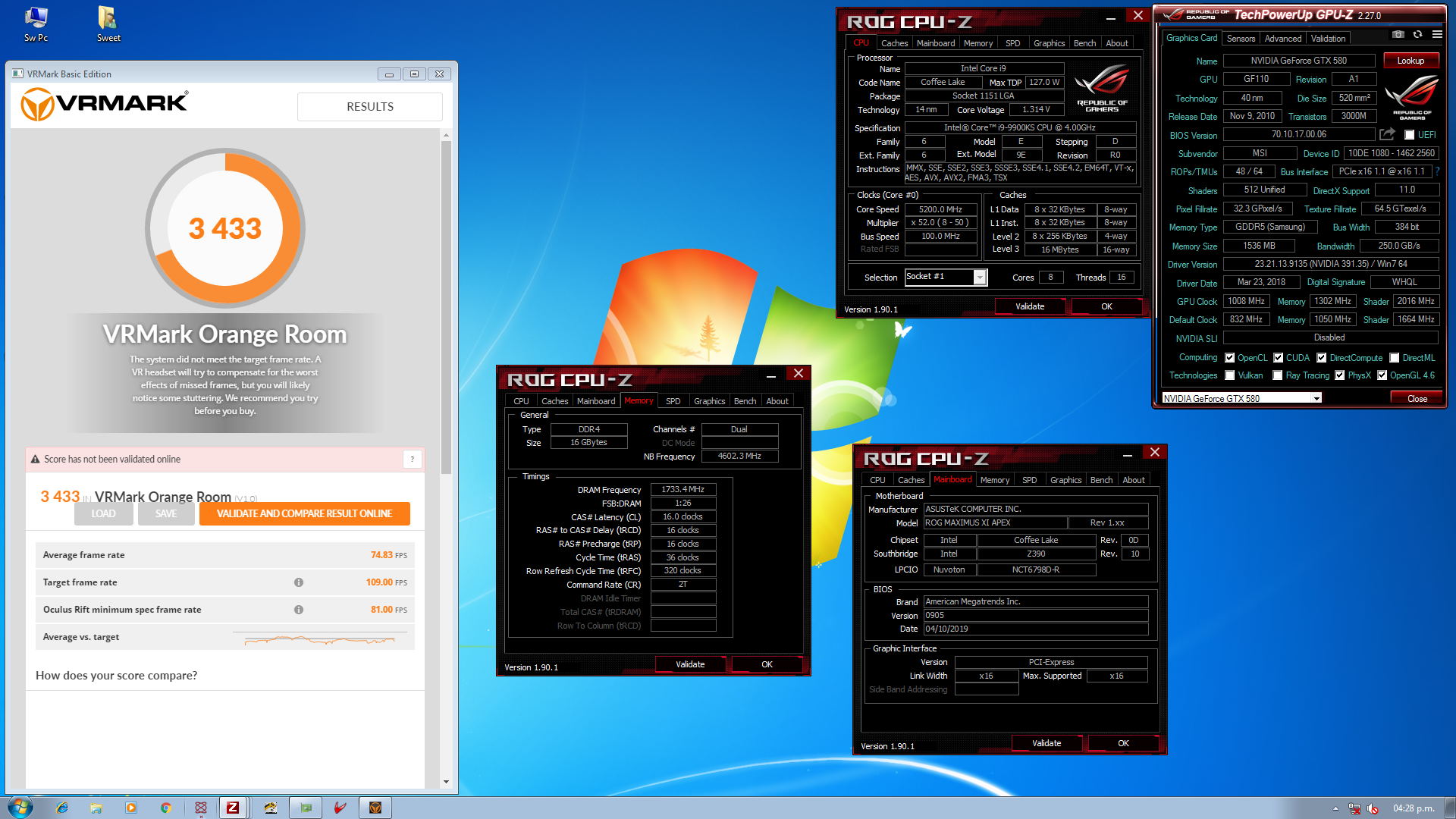Click the 04:28 p.m. taskbar clock

tap(1414, 808)
